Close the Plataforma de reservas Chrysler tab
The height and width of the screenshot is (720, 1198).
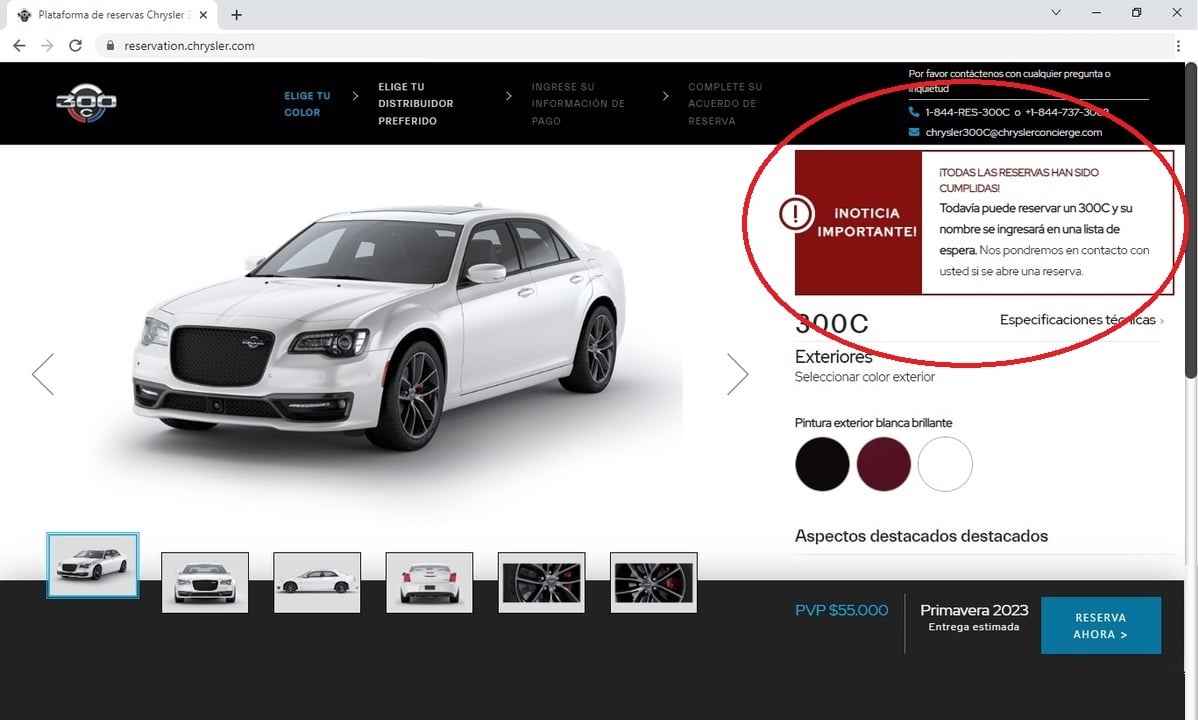click(203, 15)
